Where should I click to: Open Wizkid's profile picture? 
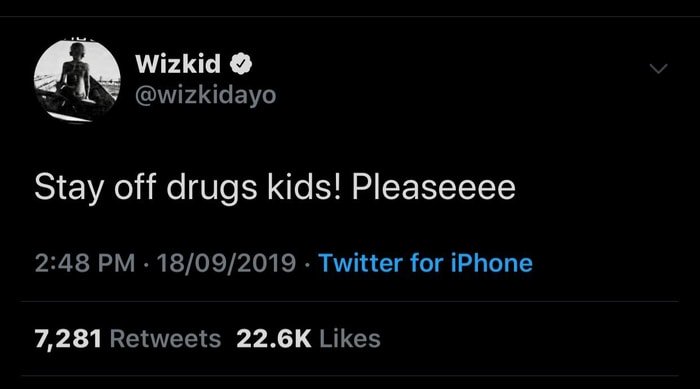(x=77, y=81)
